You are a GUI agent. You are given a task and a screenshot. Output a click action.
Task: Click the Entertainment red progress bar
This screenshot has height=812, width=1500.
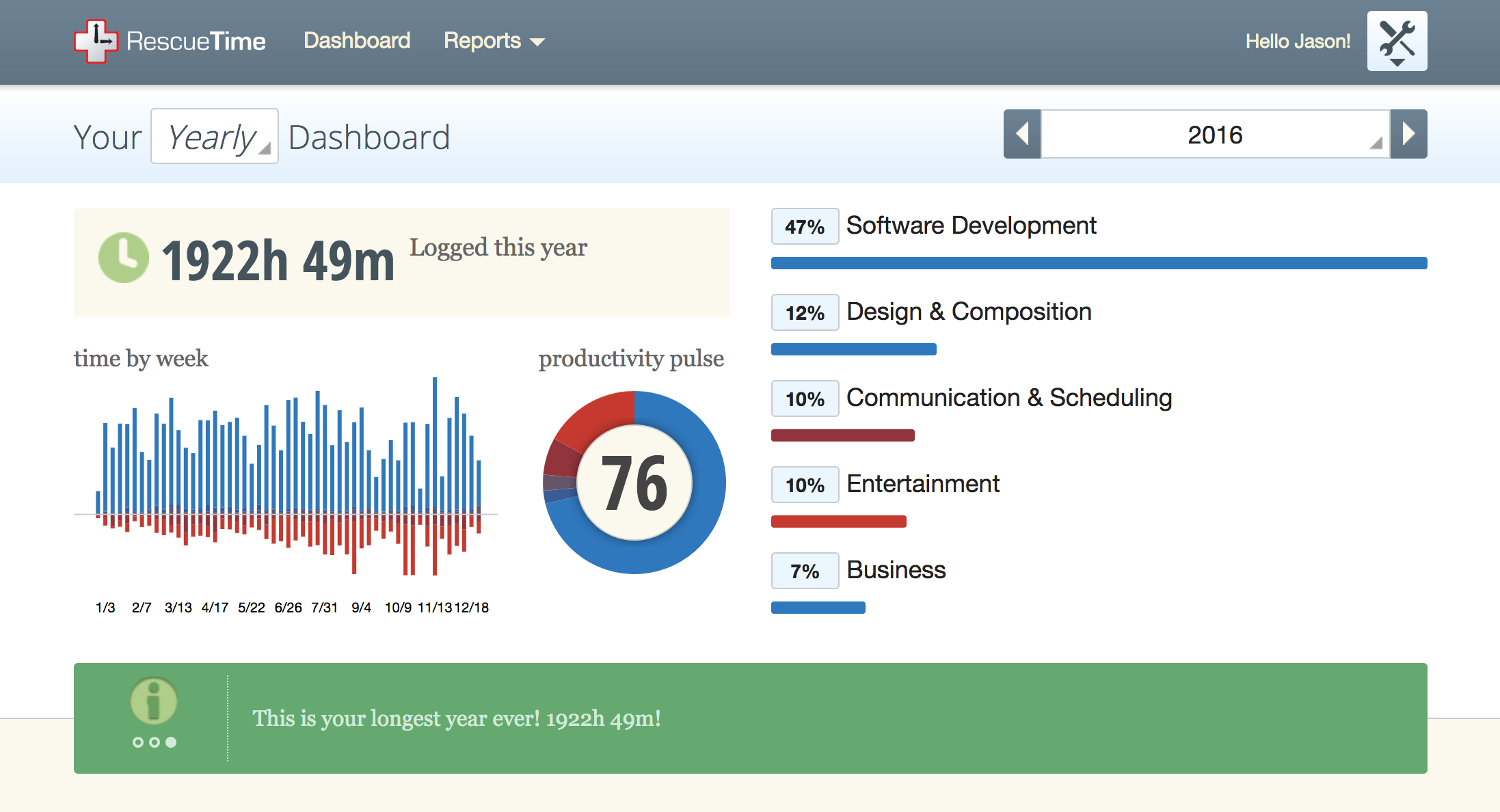[839, 522]
